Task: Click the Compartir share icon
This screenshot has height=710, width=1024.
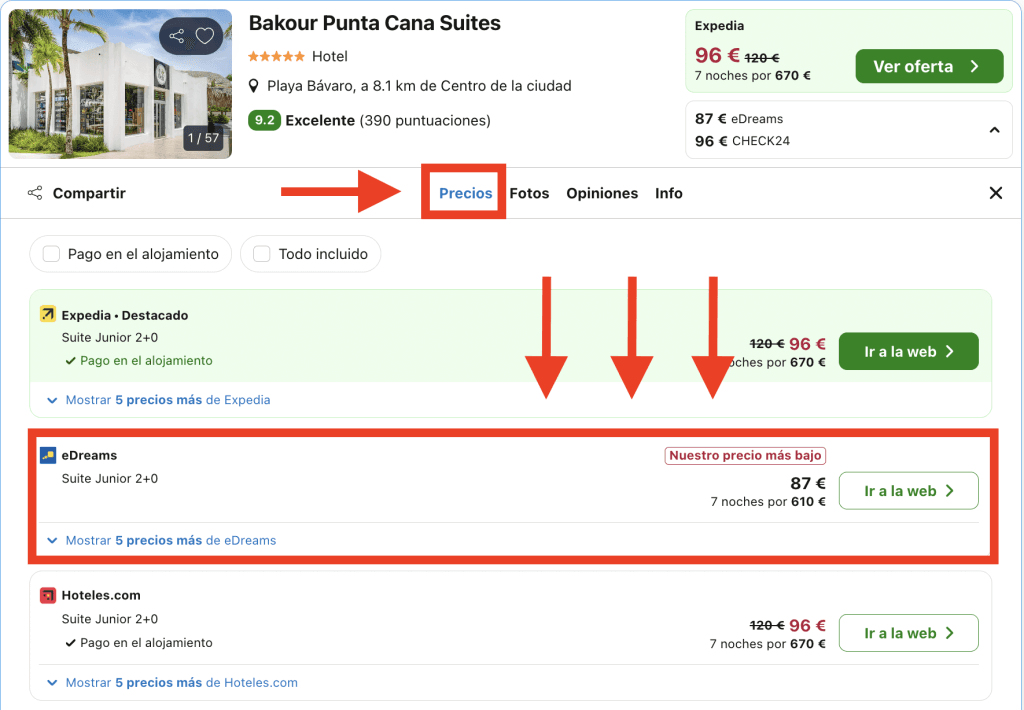Action: pos(35,193)
